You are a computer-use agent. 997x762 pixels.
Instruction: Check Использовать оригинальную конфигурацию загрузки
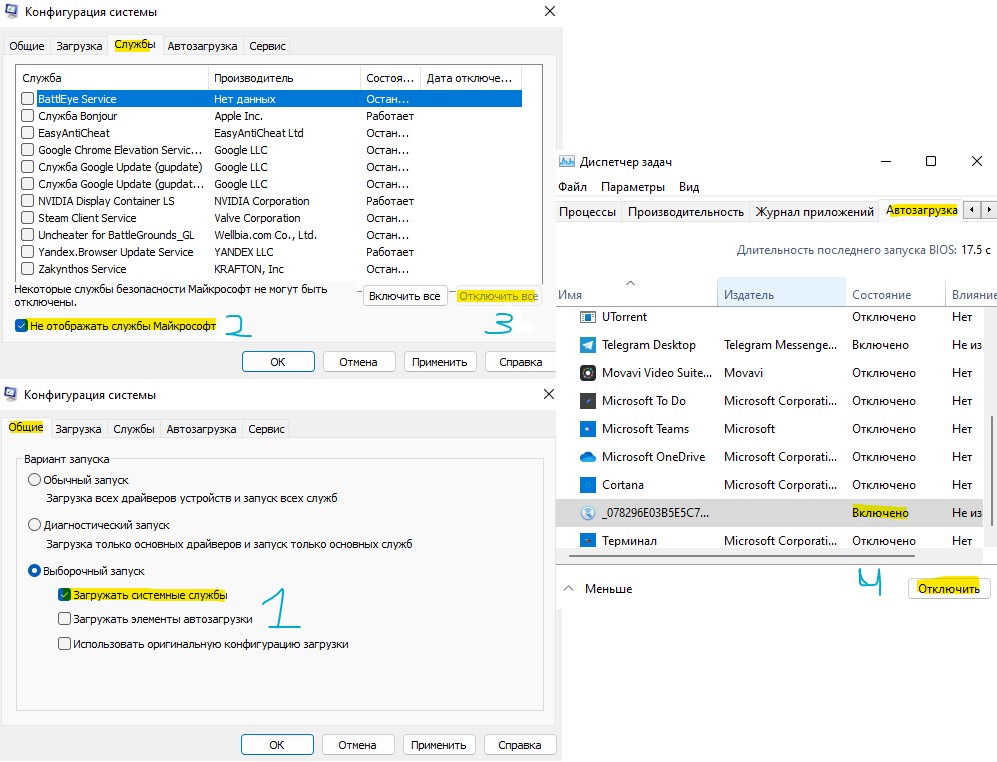click(64, 644)
